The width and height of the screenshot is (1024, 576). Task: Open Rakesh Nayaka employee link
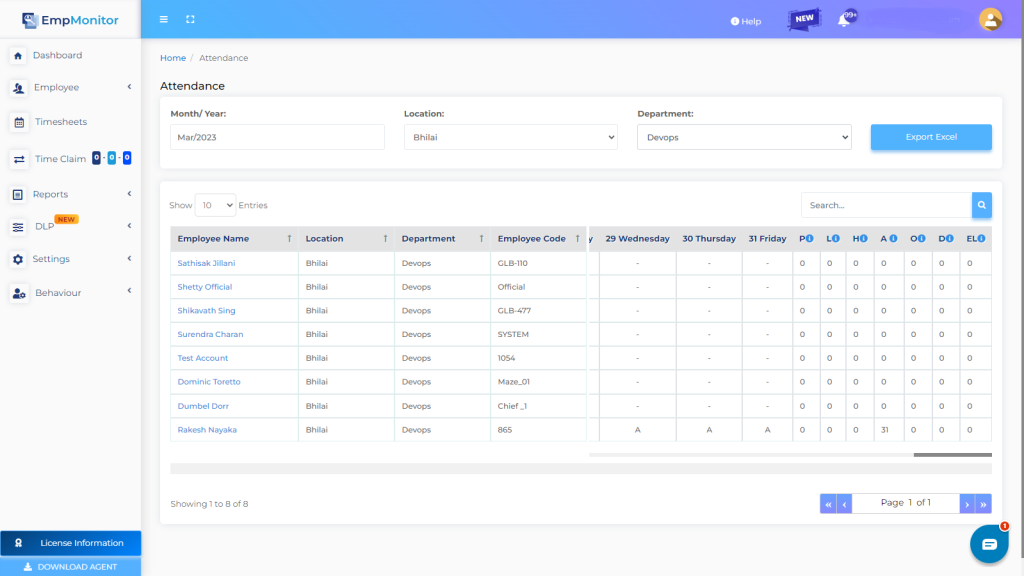click(x=207, y=430)
